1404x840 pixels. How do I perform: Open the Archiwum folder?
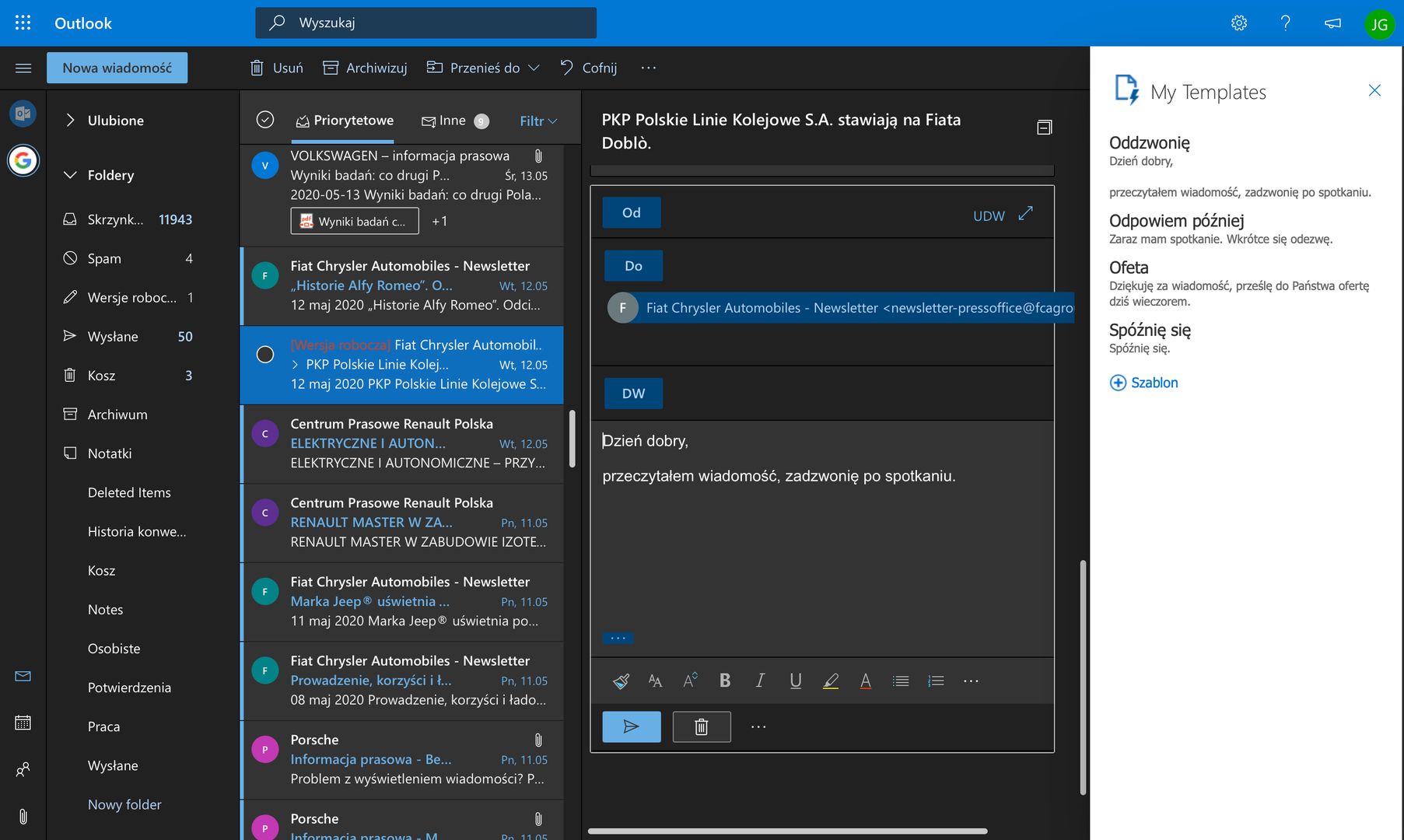click(x=105, y=415)
